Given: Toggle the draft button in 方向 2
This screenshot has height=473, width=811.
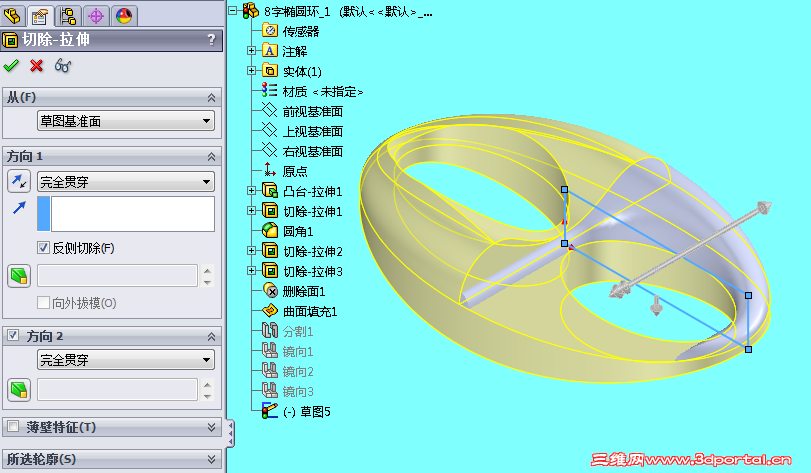Looking at the screenshot, I should [x=19, y=390].
